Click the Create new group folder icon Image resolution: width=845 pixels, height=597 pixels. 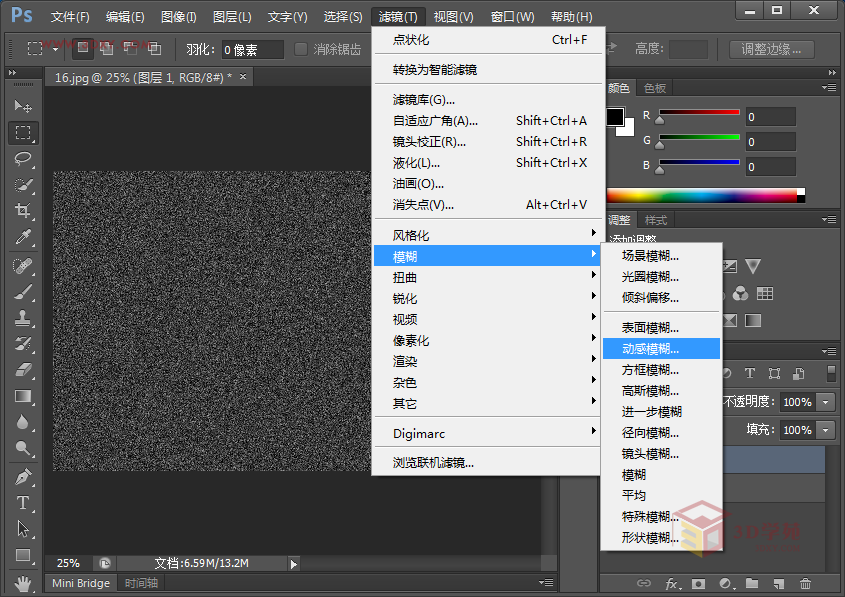point(752,584)
